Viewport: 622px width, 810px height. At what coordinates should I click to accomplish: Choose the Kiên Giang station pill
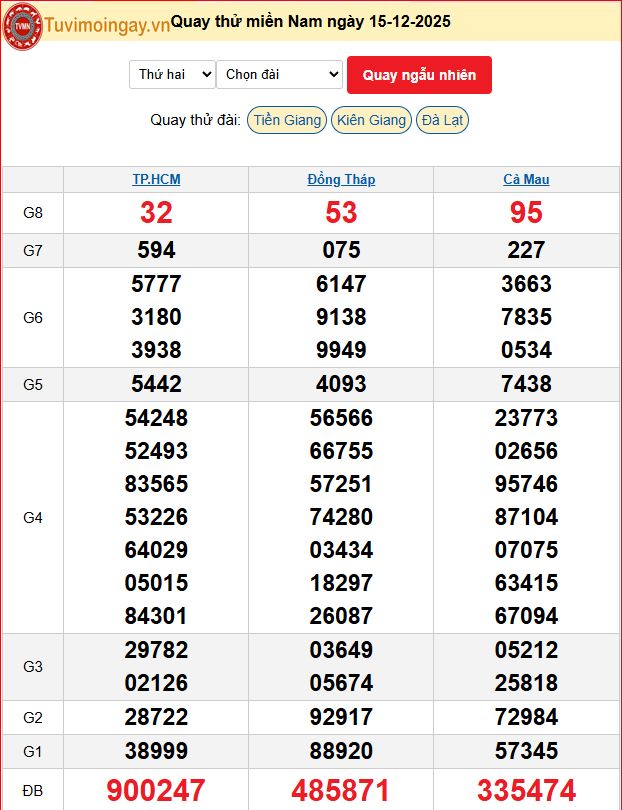tap(371, 120)
